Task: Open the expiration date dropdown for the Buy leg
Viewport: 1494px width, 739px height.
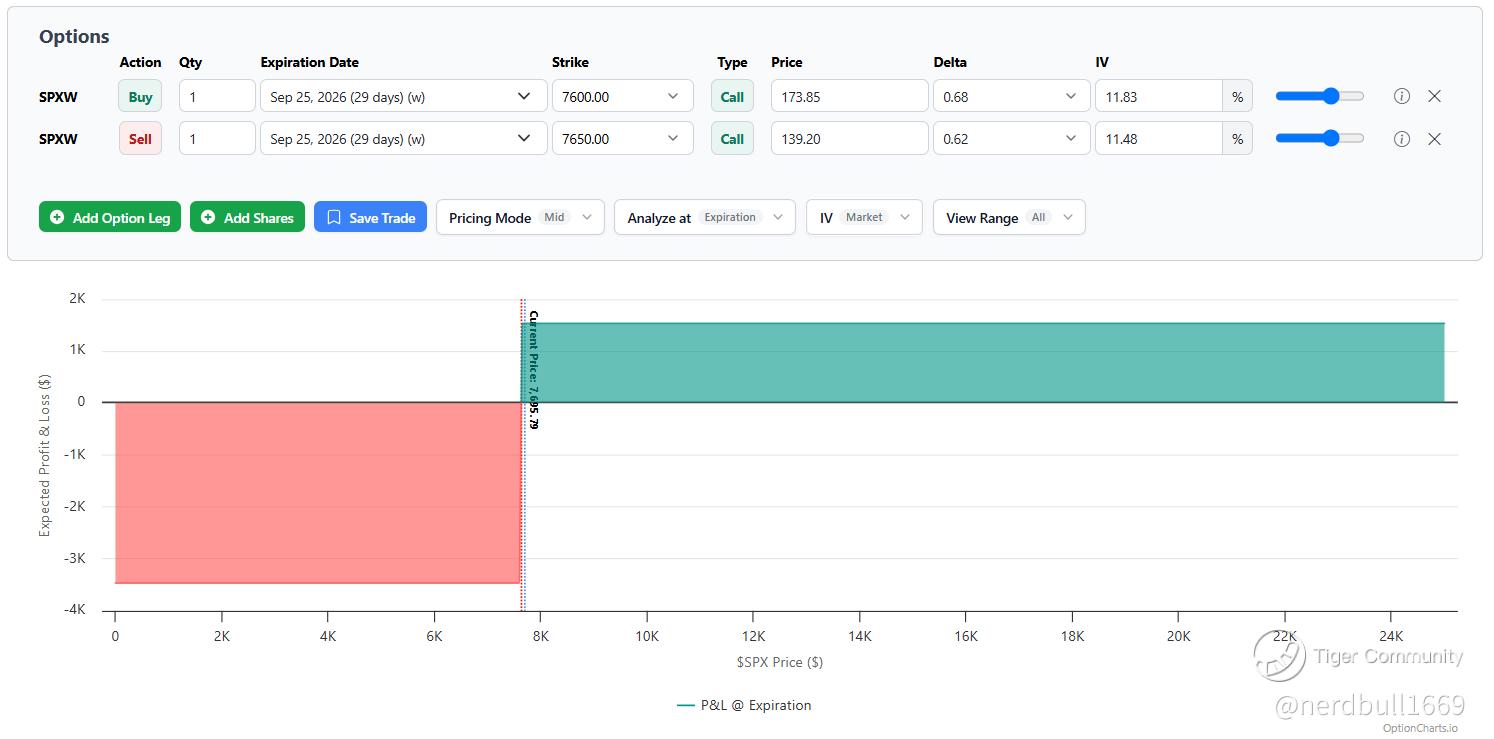Action: 404,97
